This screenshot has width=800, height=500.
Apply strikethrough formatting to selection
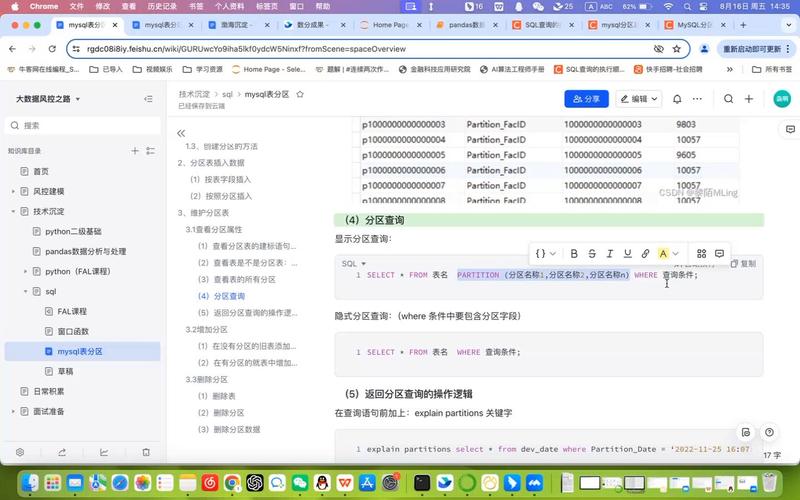[x=592, y=254]
